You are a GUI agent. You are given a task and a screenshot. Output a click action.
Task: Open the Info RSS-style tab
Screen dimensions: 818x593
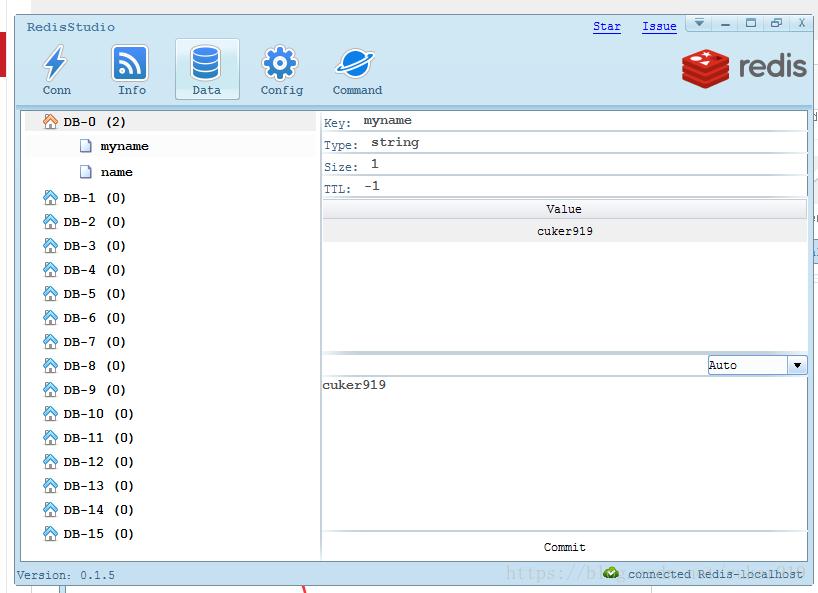[131, 69]
